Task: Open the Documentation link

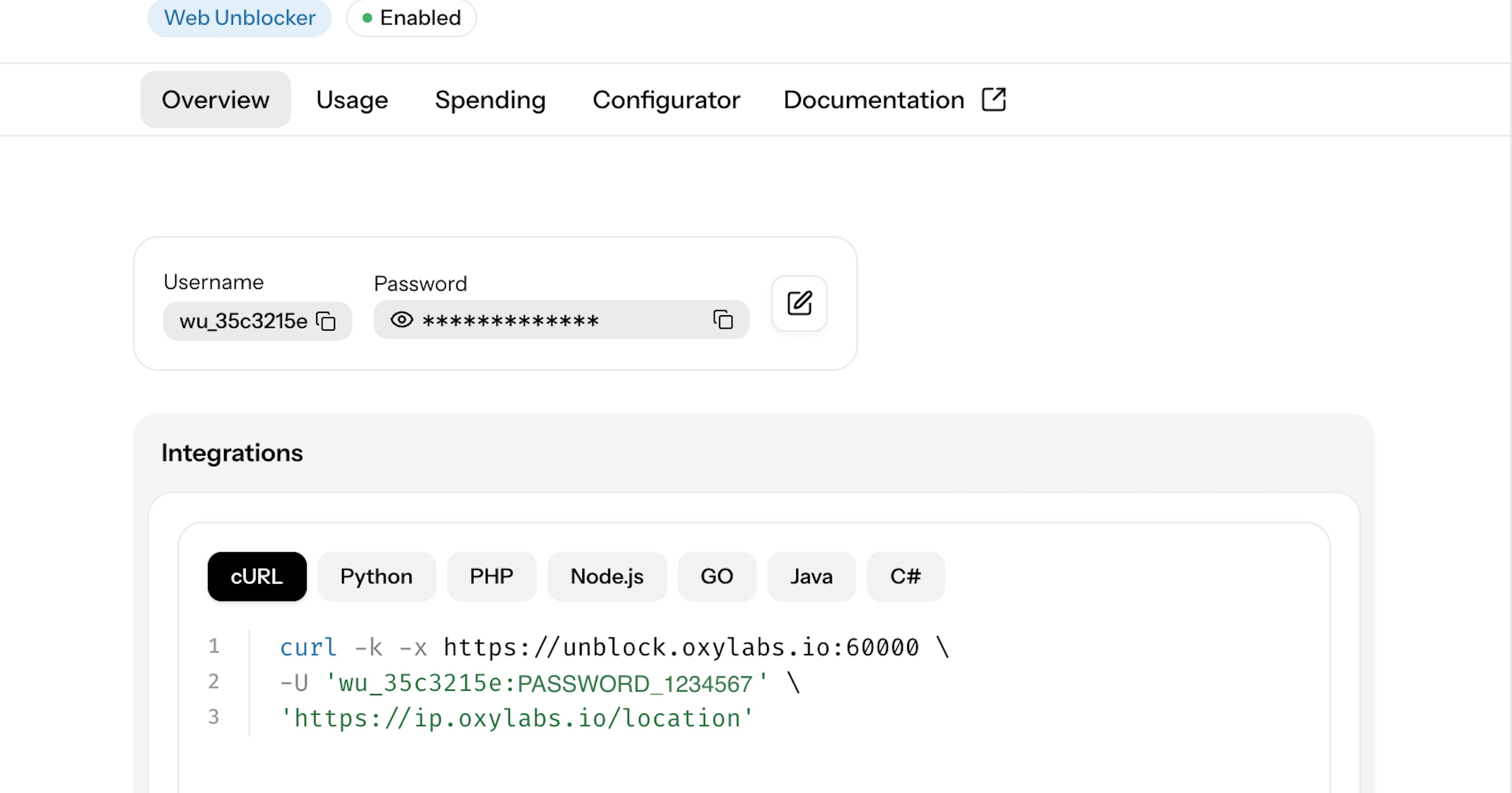Action: coord(874,100)
